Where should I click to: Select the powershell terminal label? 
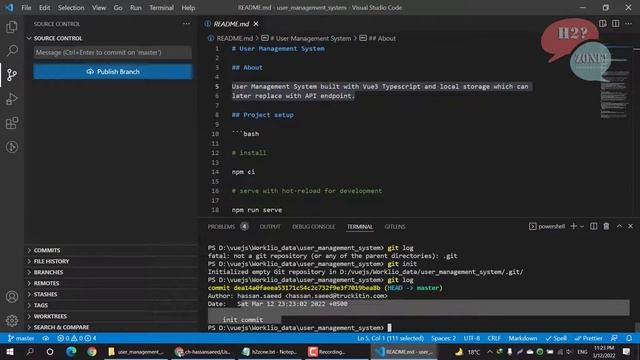click(547, 226)
